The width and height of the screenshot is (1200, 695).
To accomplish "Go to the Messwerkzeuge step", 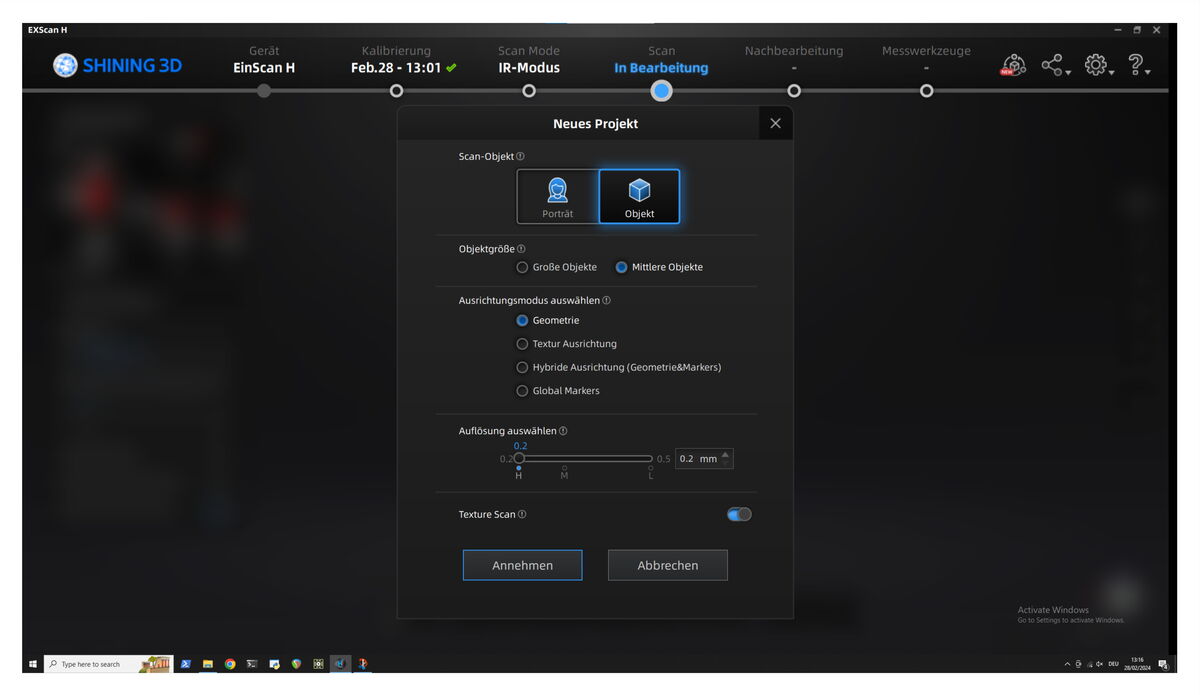I will [926, 60].
